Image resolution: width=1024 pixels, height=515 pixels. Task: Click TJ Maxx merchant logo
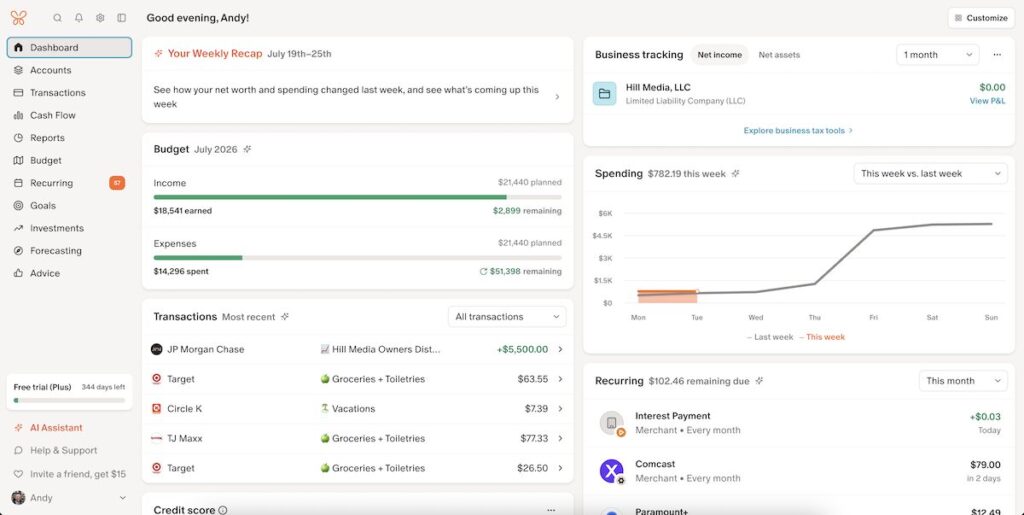[x=156, y=439]
